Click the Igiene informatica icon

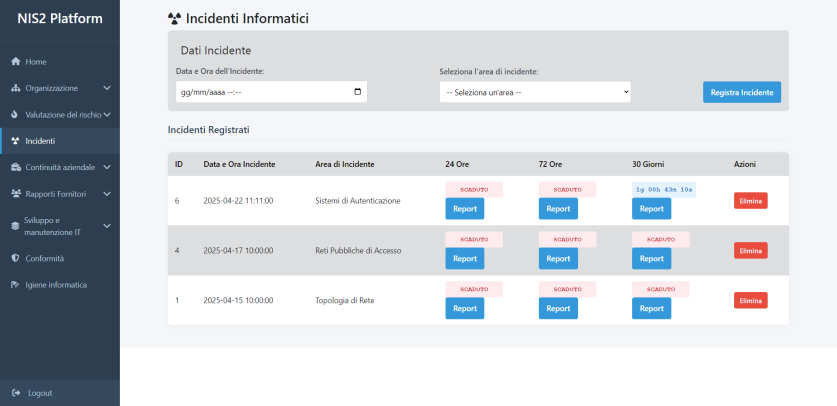[x=15, y=285]
